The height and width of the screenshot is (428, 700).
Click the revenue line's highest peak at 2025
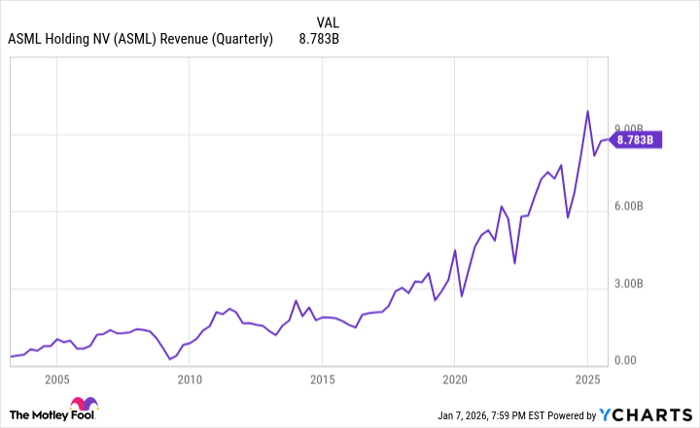click(x=588, y=111)
